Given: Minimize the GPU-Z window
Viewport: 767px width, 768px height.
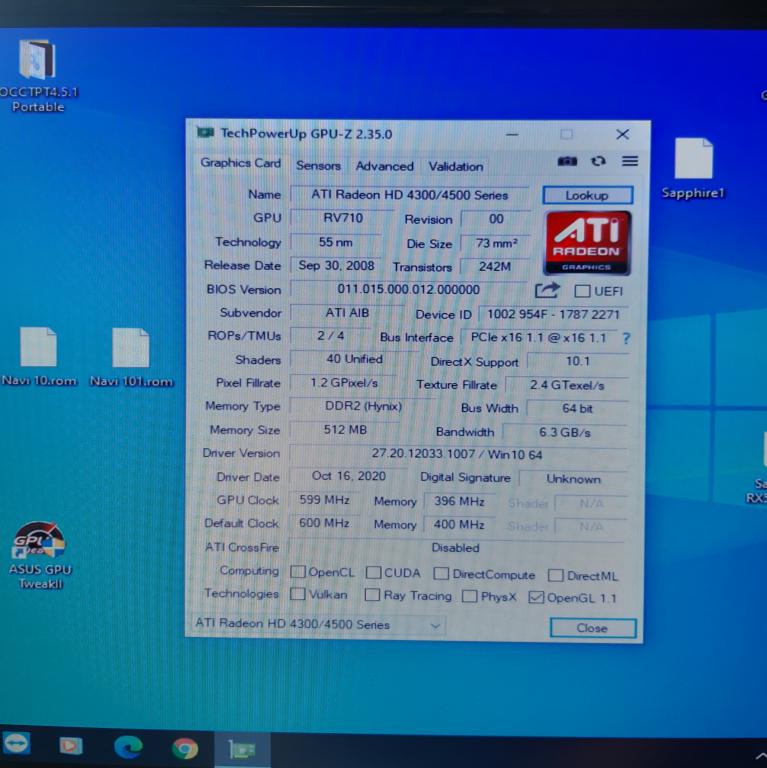Looking at the screenshot, I should (512, 134).
